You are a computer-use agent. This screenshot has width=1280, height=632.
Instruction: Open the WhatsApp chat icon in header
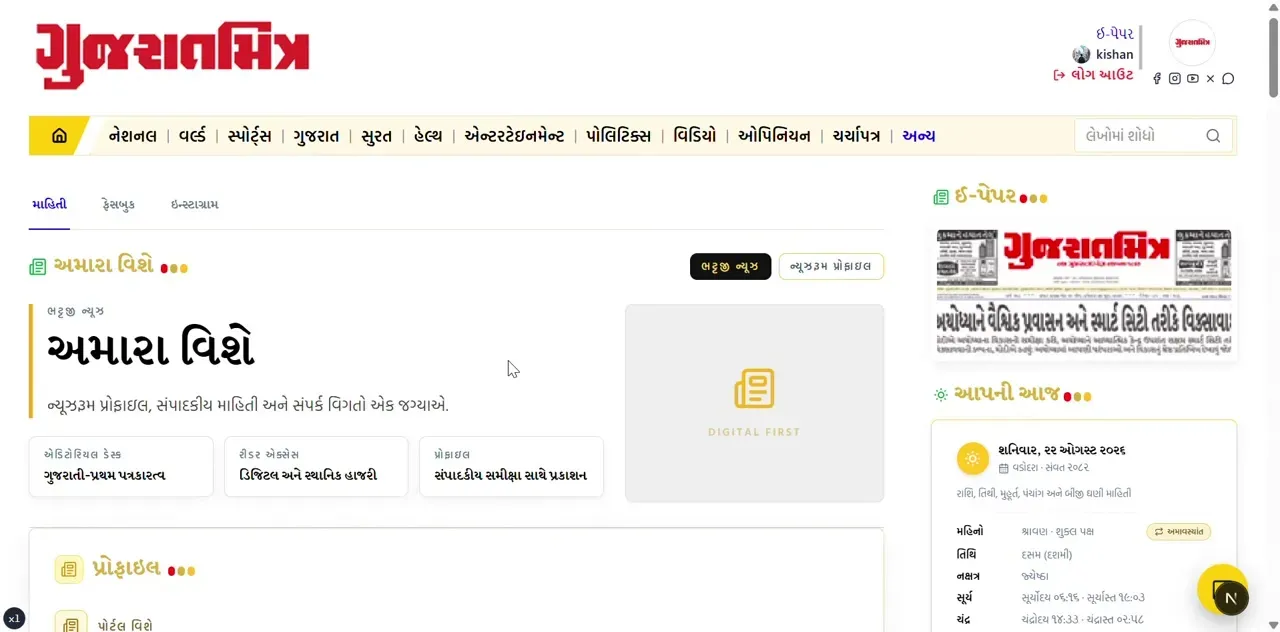click(1228, 79)
